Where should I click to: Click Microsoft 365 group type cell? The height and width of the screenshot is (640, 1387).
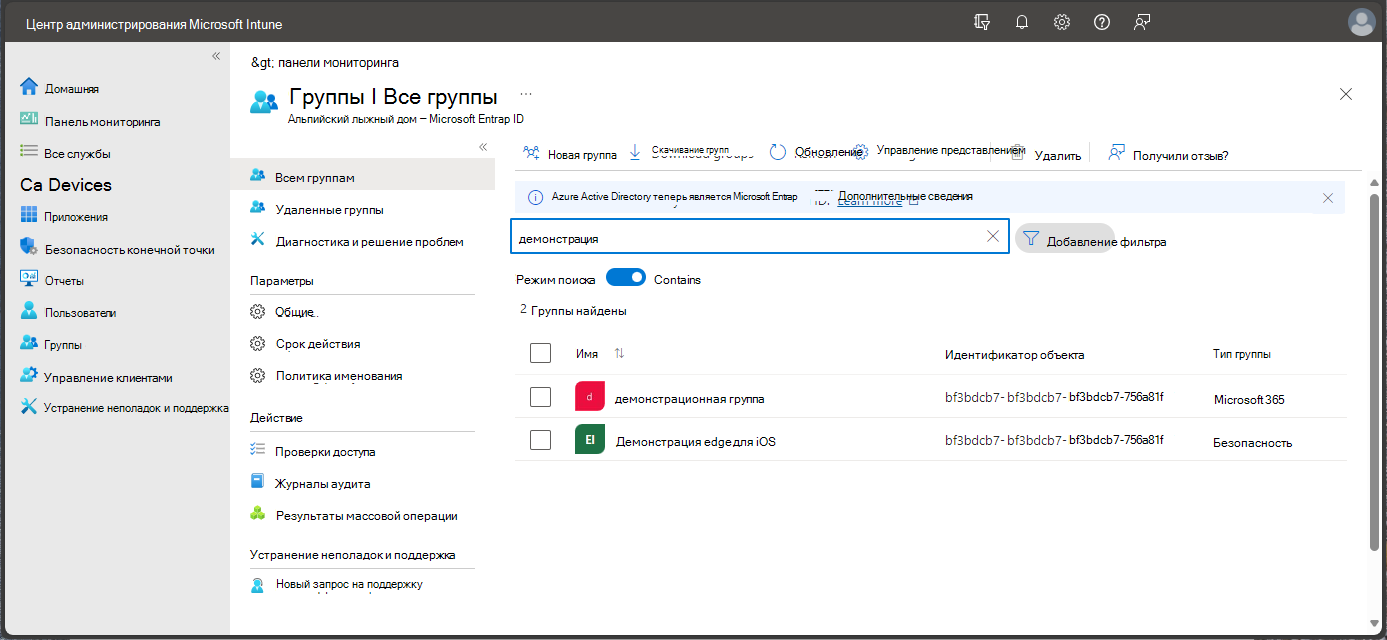[1249, 399]
